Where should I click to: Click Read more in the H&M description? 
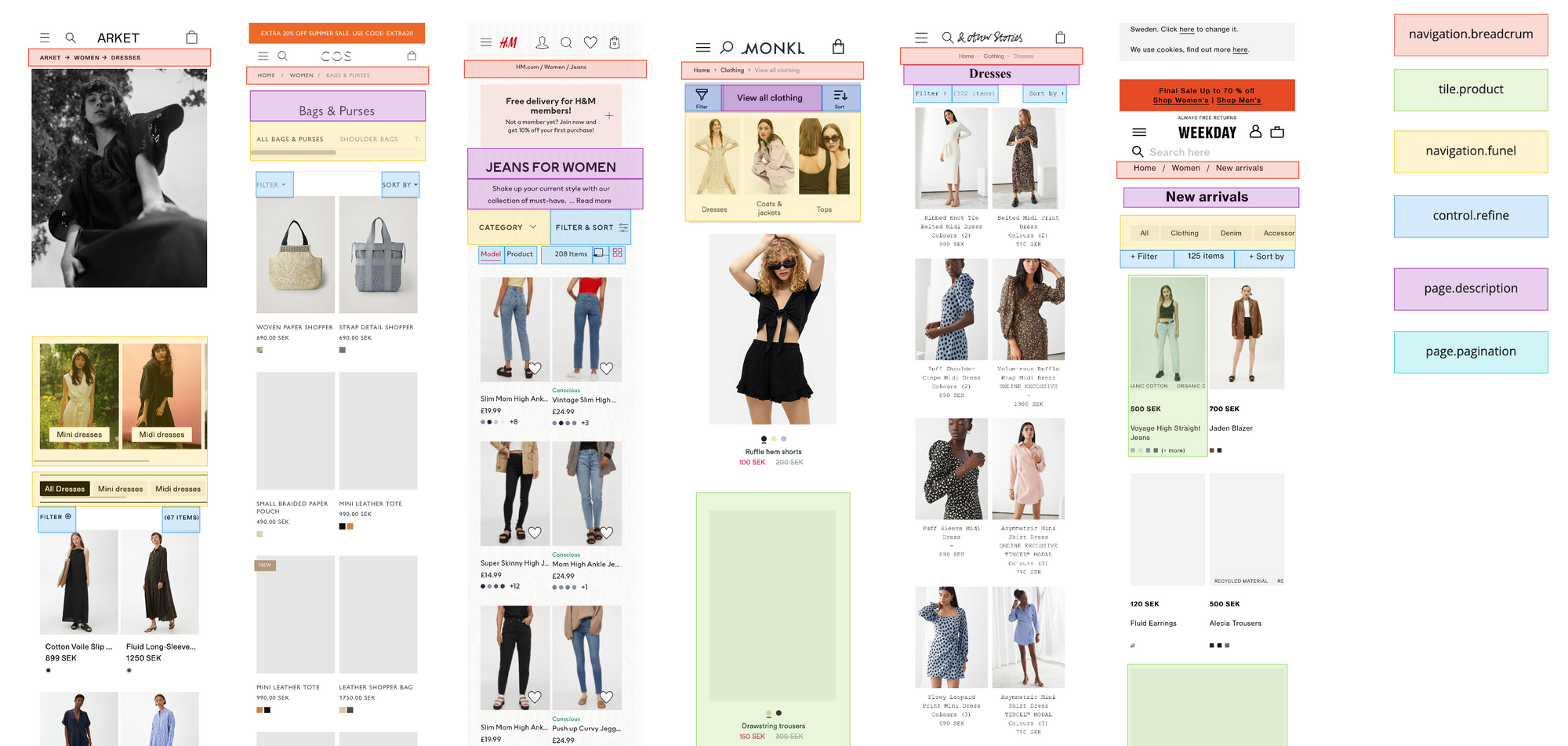pyautogui.click(x=593, y=201)
